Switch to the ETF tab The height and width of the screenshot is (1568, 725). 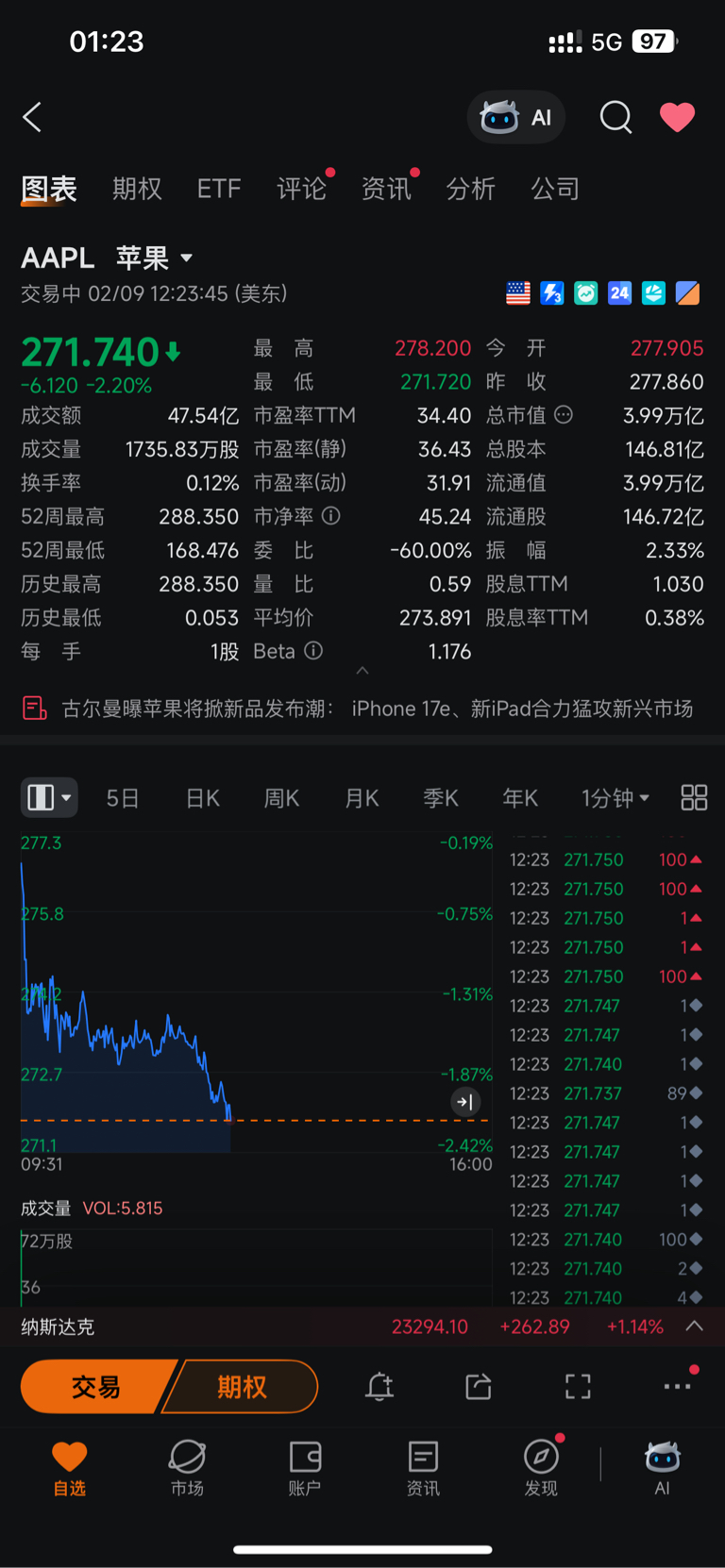[x=219, y=189]
